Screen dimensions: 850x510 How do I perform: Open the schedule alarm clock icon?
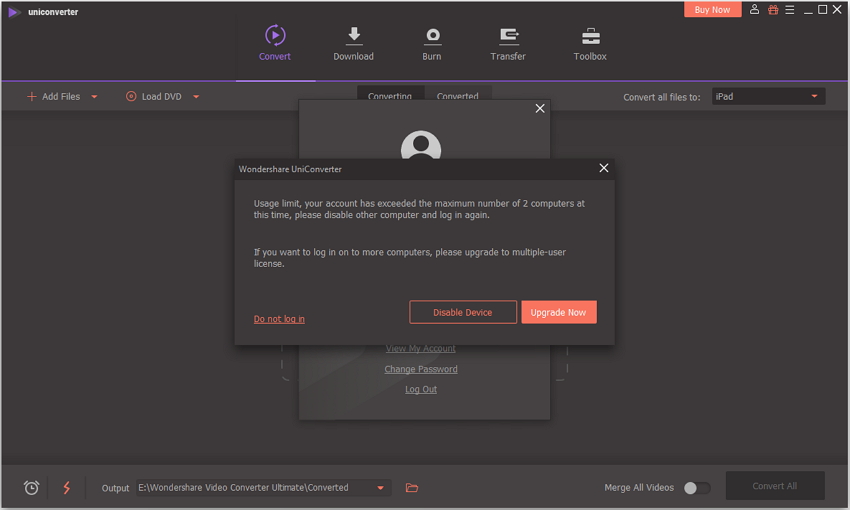pos(31,488)
